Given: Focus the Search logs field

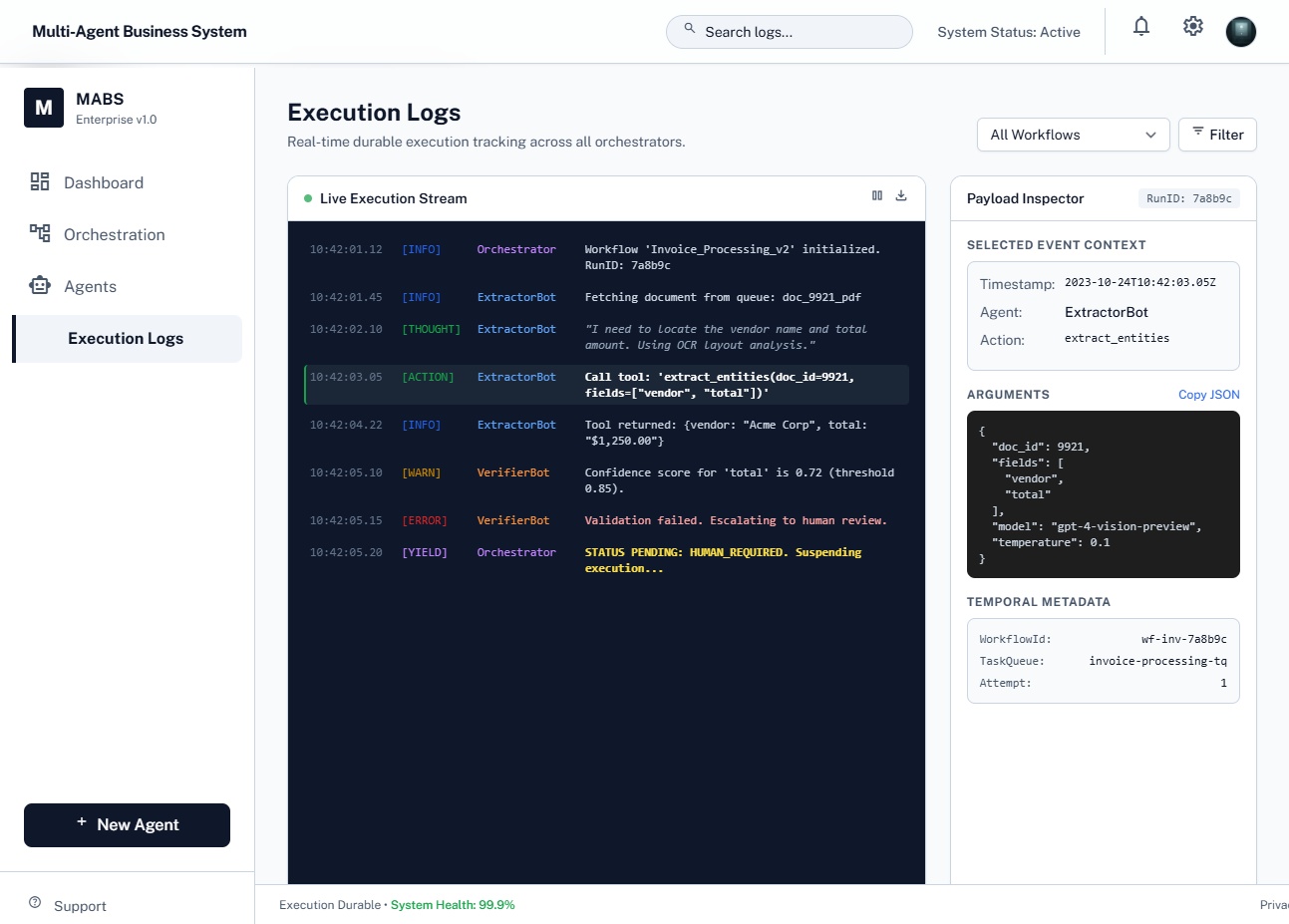Looking at the screenshot, I should coord(790,32).
